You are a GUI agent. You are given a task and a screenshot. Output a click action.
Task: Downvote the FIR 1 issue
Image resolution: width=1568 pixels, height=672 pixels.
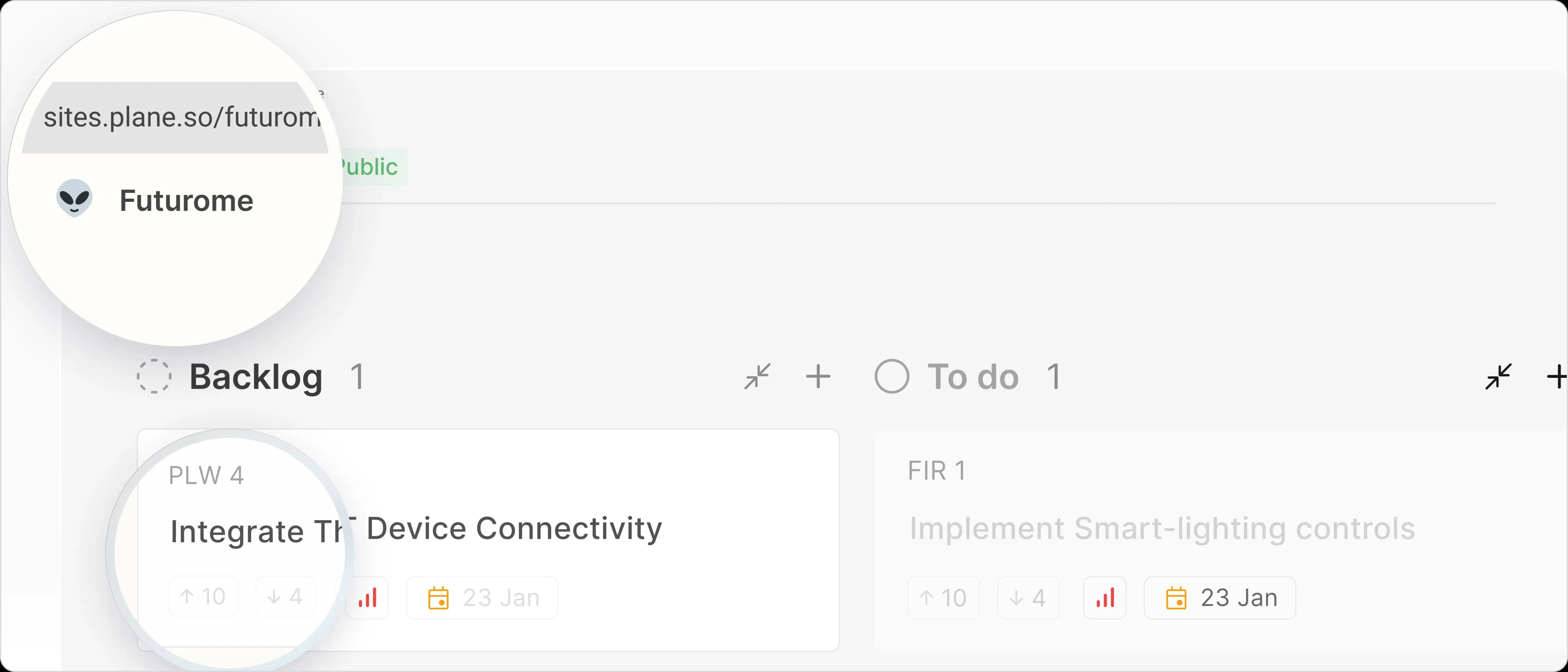click(x=1027, y=598)
